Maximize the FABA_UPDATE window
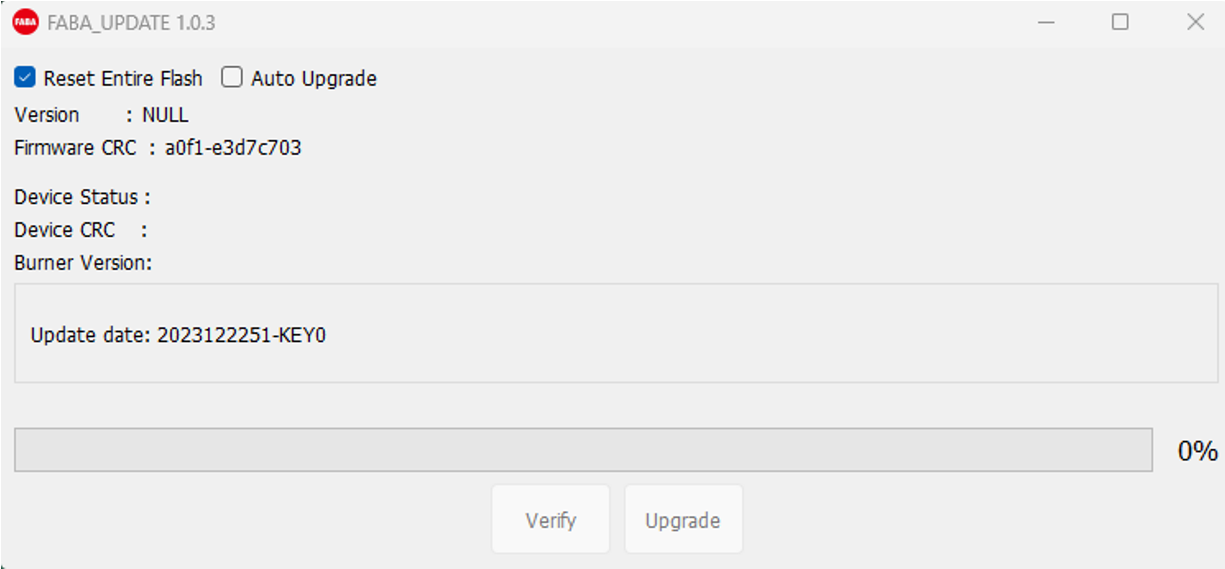The height and width of the screenshot is (569, 1225). pos(1120,22)
